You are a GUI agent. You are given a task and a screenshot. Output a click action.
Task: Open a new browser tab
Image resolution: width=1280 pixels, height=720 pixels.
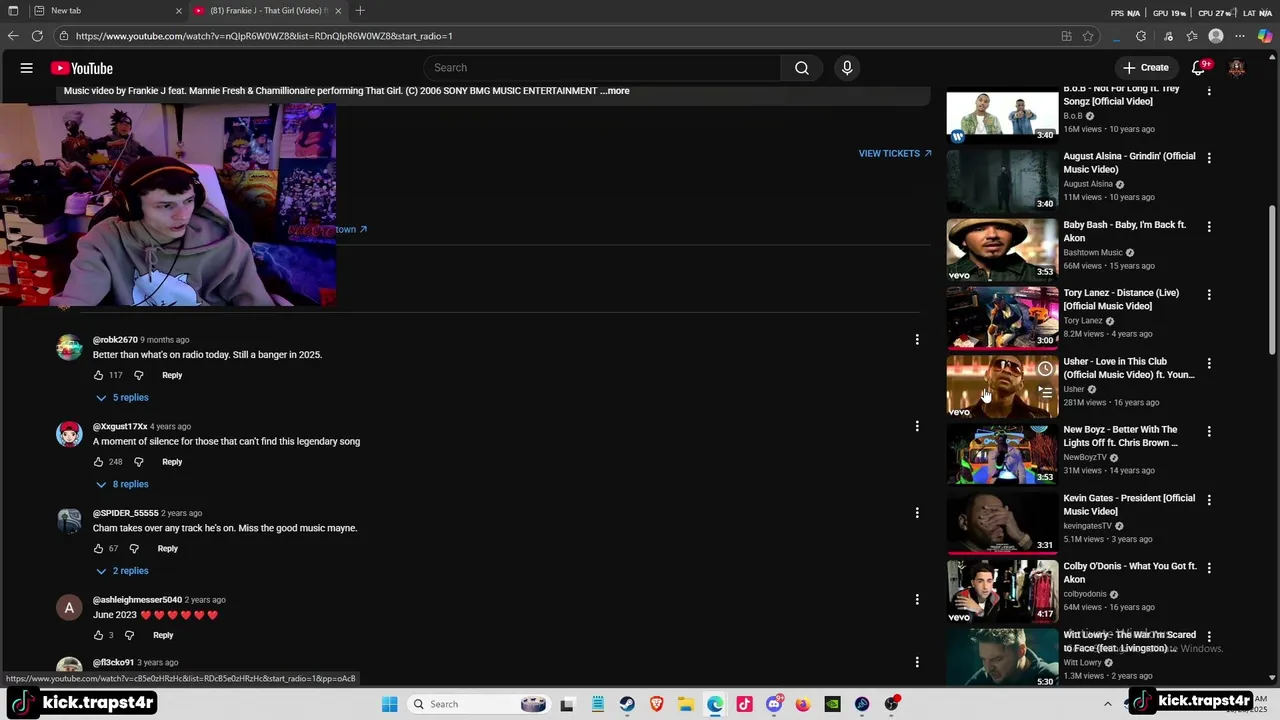pos(360,10)
